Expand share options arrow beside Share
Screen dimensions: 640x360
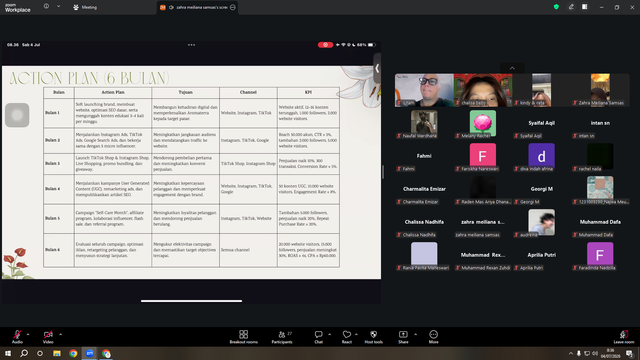(x=416, y=334)
